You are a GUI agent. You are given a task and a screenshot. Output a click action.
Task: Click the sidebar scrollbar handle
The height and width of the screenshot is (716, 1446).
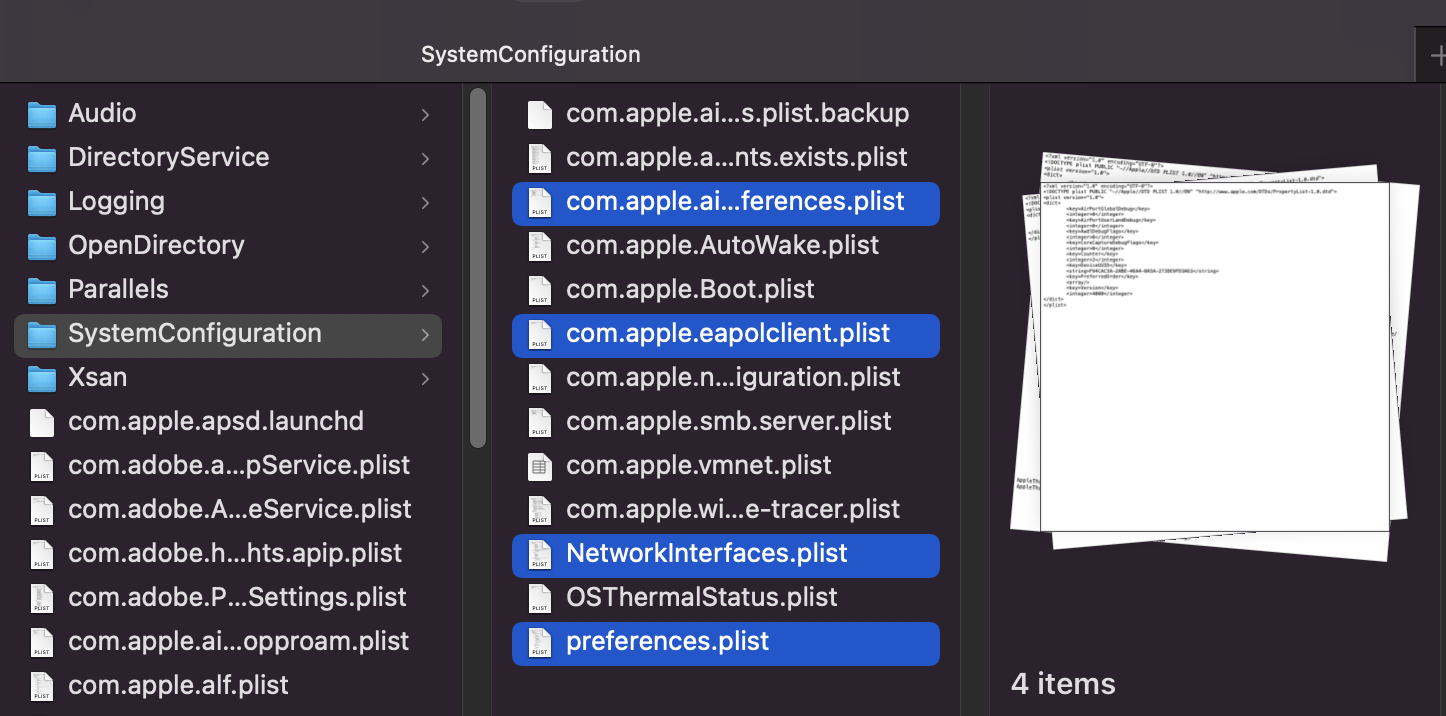pyautogui.click(x=479, y=270)
